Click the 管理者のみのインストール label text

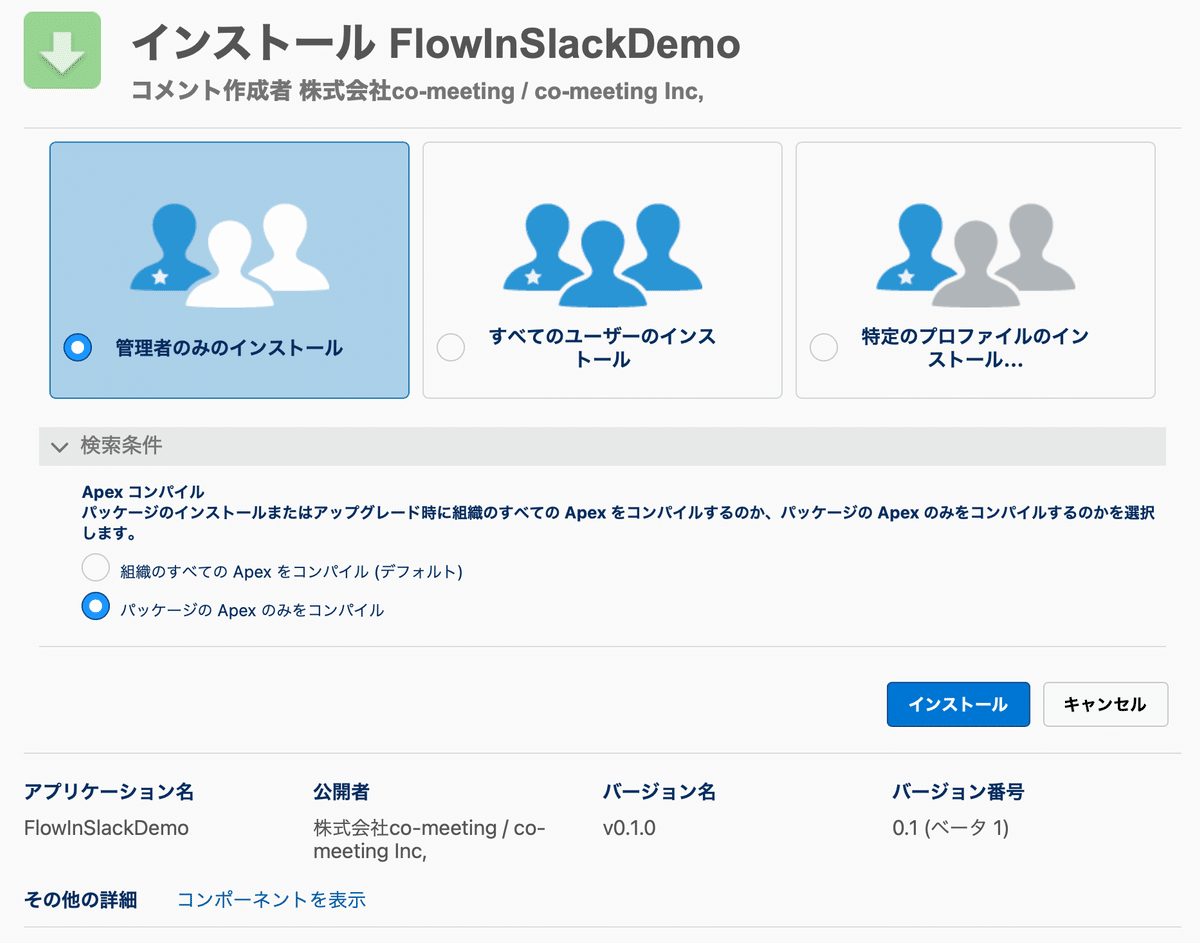click(229, 348)
